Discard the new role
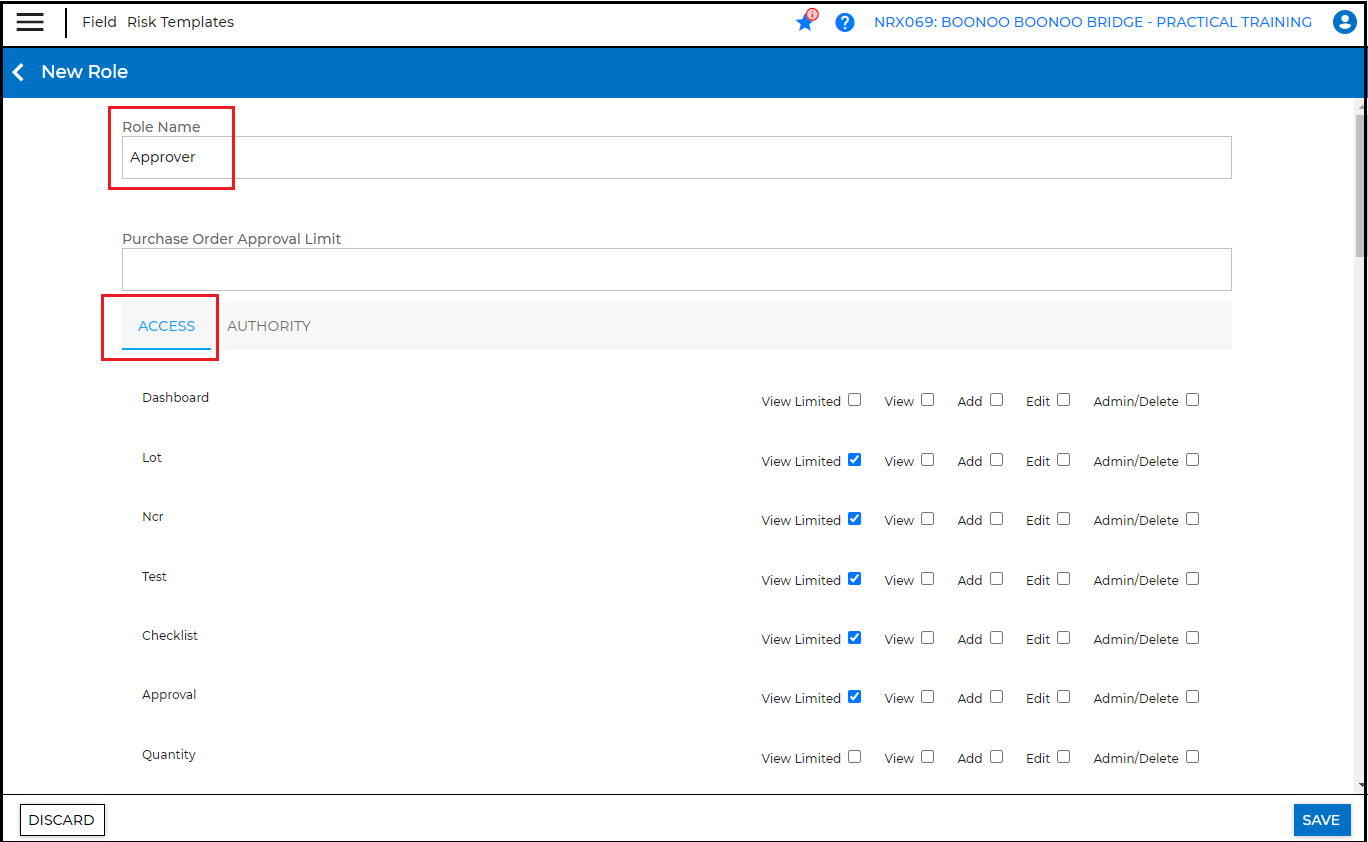Screen dimensions: 1368x842 tap(62, 820)
